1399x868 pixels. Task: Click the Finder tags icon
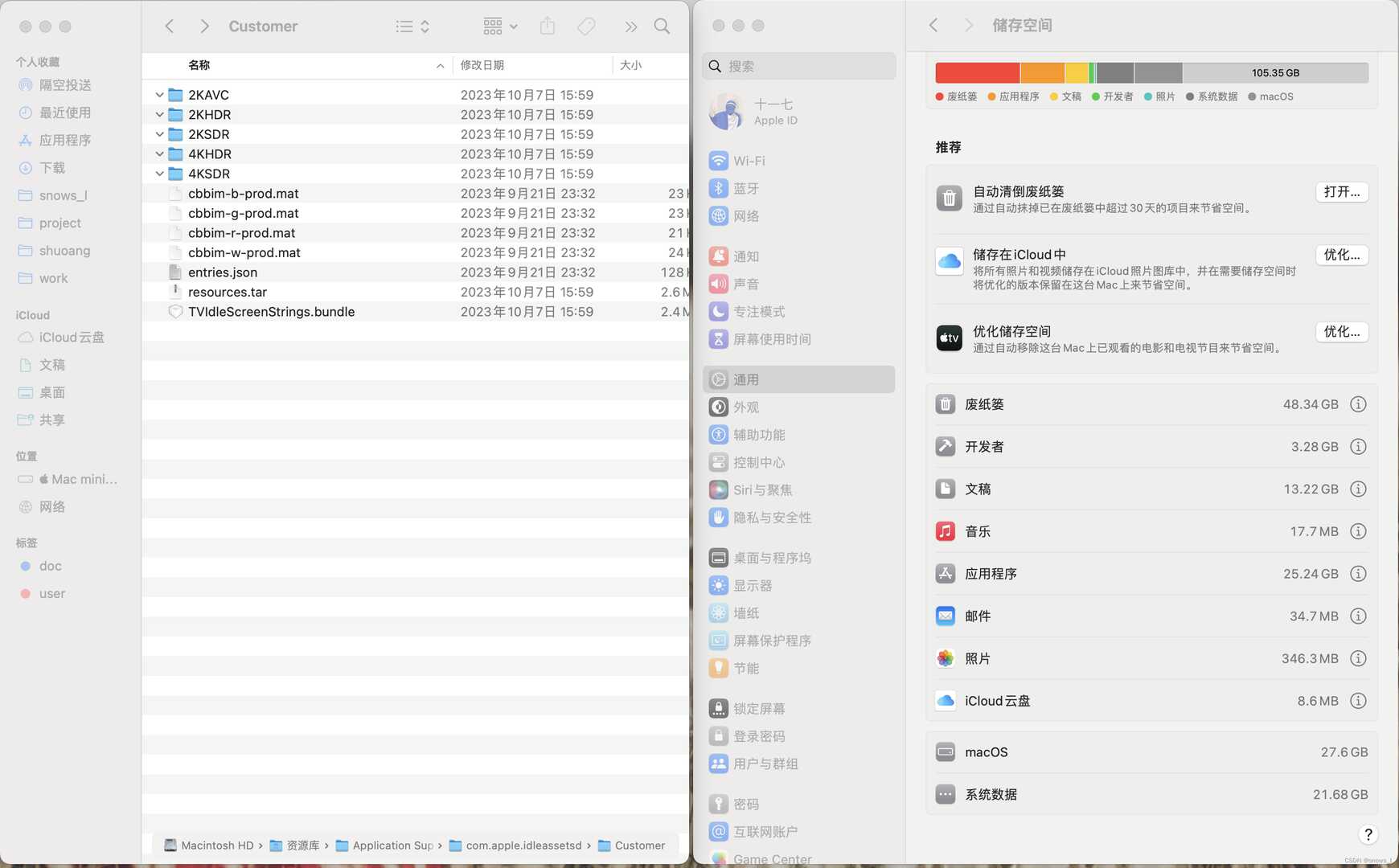point(587,27)
